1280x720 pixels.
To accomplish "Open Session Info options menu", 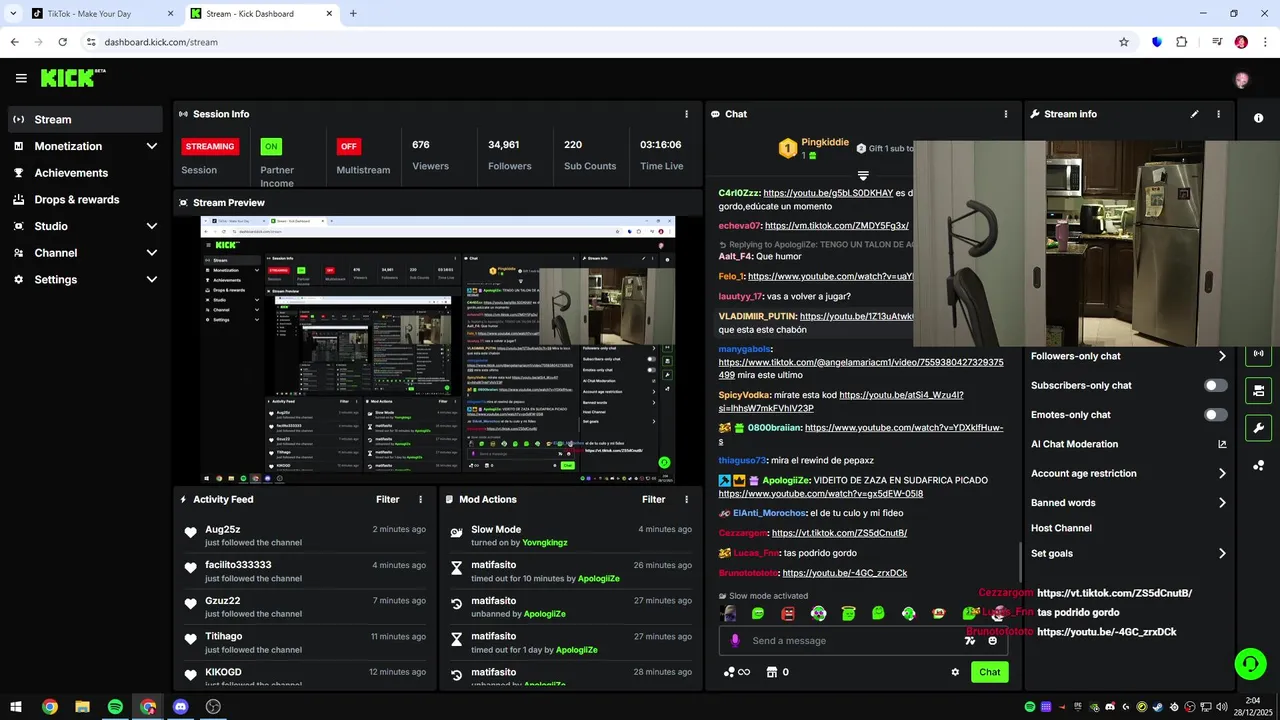I will pos(686,114).
